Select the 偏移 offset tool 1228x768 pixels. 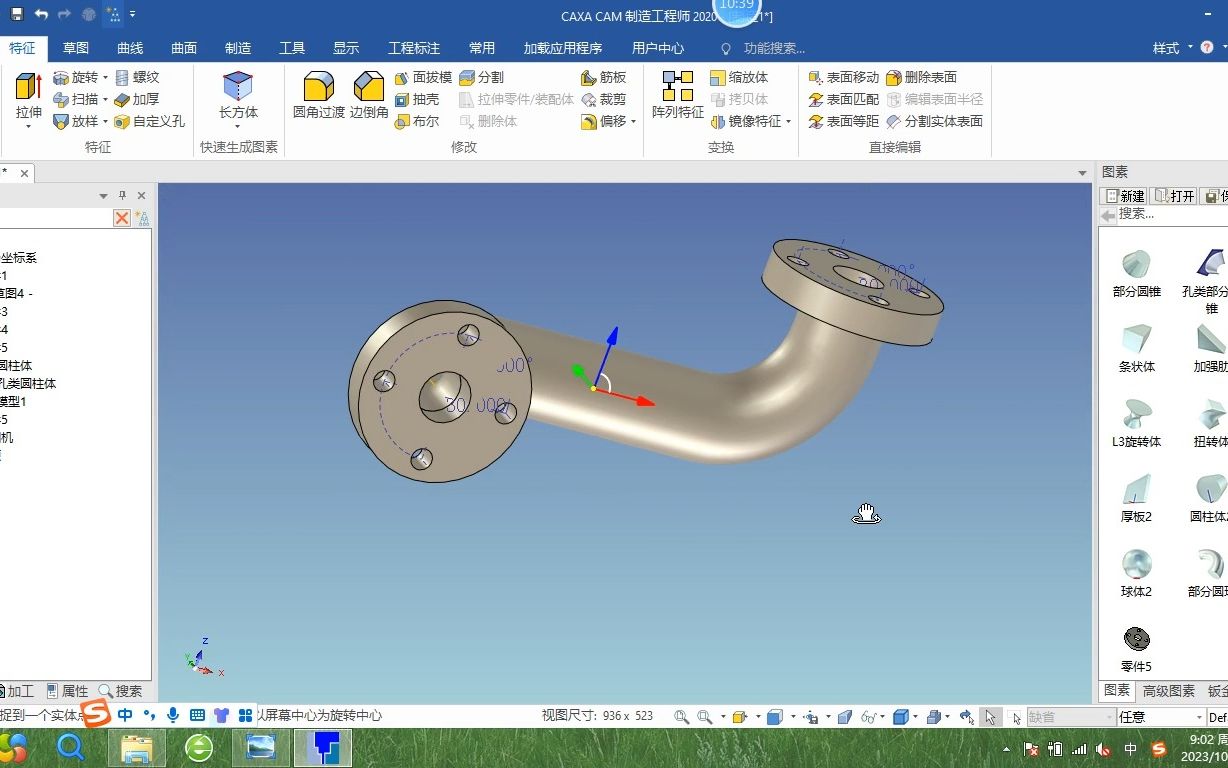[603, 121]
